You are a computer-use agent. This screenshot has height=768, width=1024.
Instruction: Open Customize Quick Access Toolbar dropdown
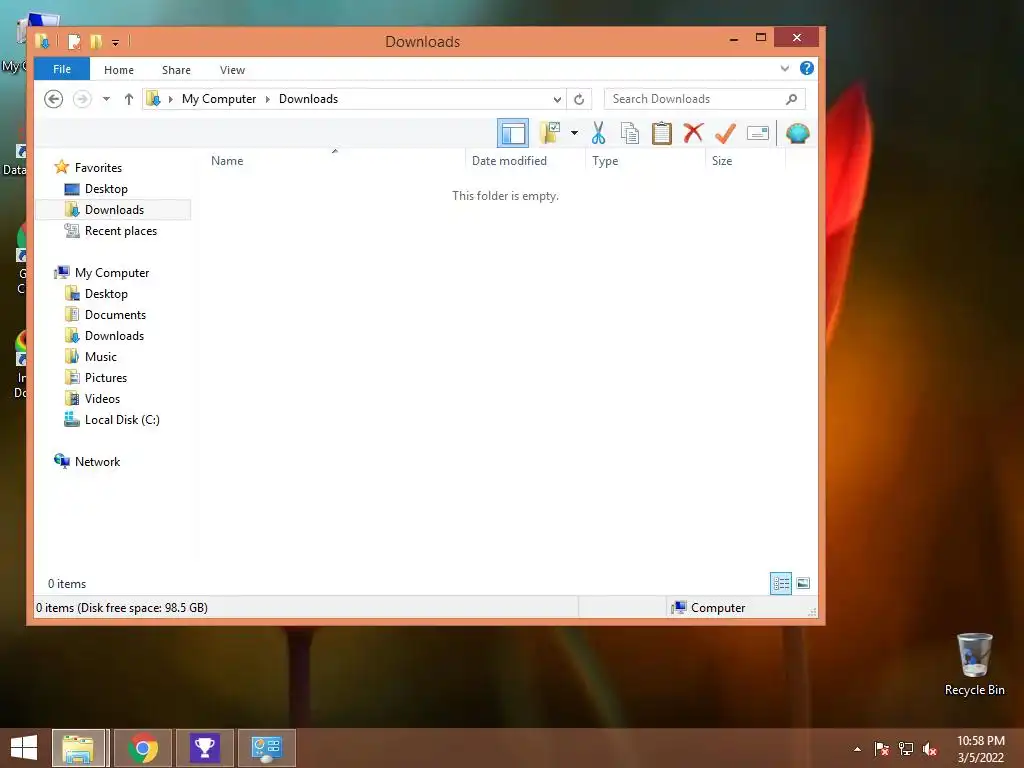(x=115, y=42)
